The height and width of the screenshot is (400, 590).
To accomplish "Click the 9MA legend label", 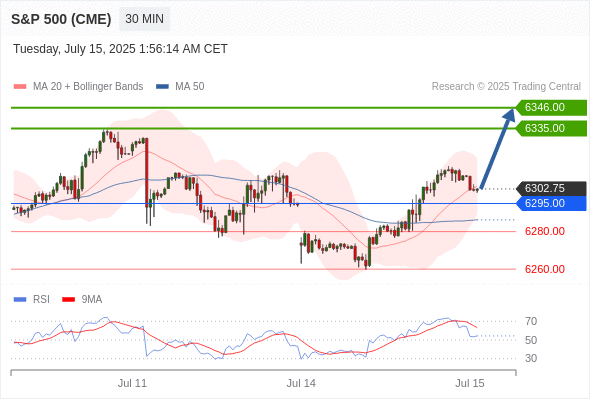I will pos(92,300).
